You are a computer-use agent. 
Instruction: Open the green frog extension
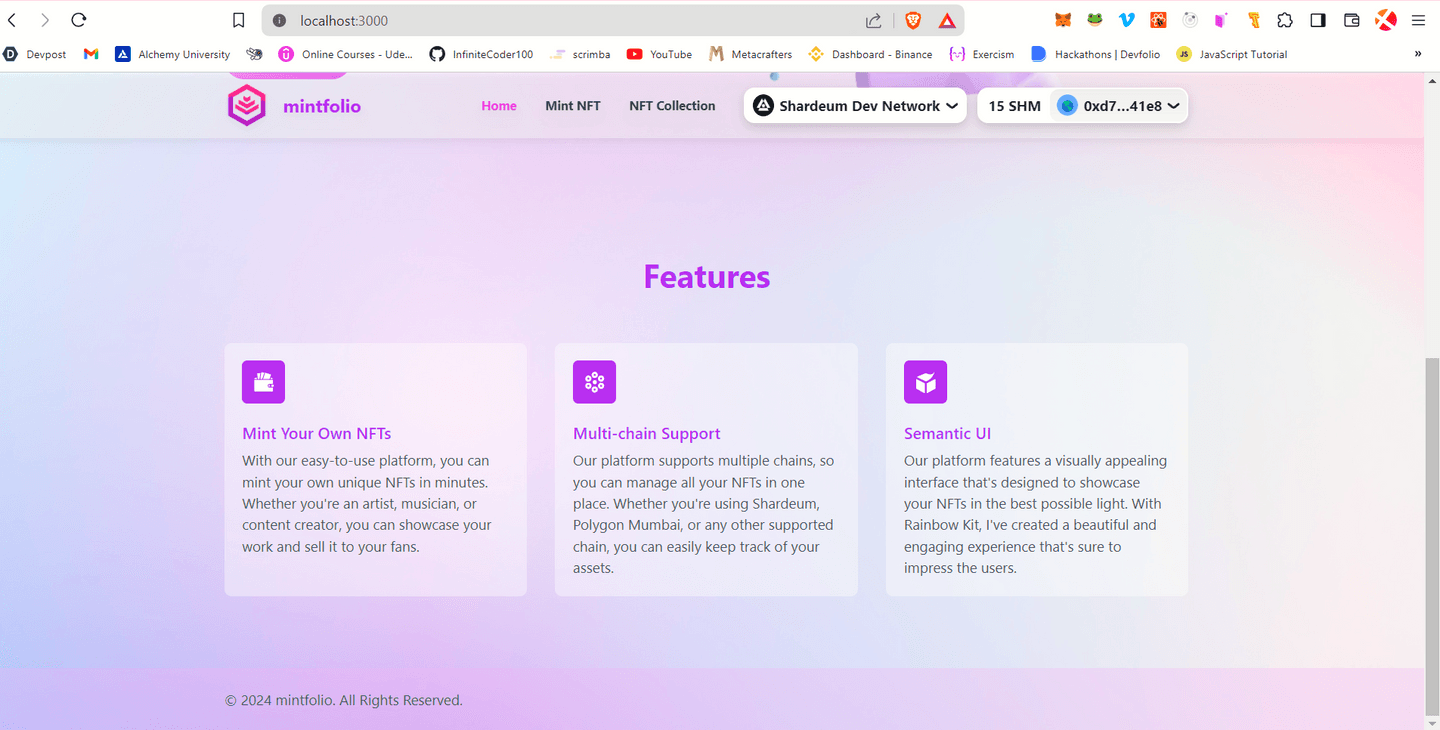(1095, 20)
